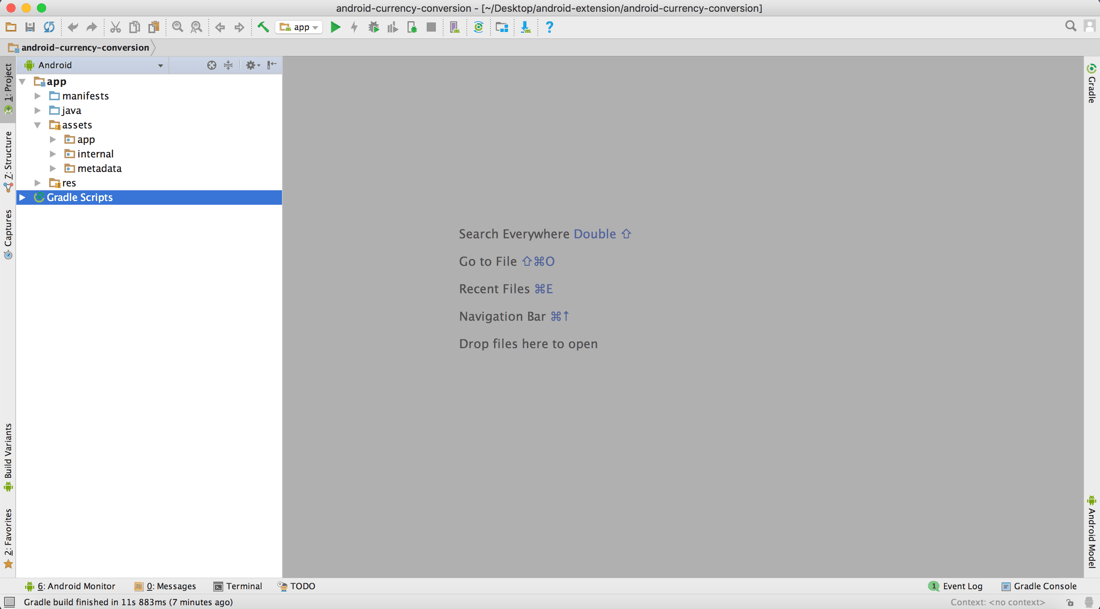Open the Project Structure dialog

(x=502, y=27)
